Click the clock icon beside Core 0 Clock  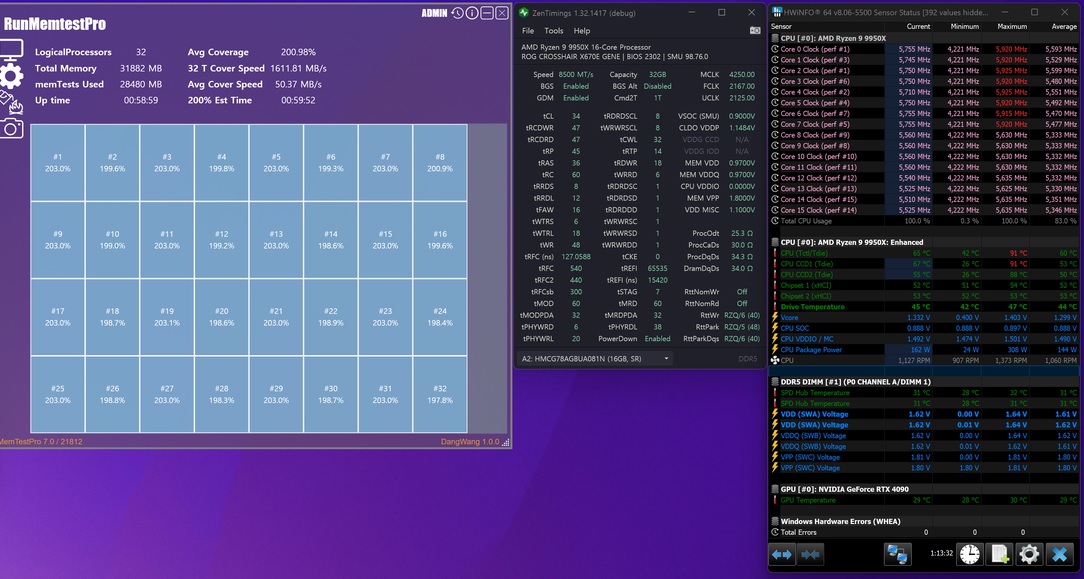pyautogui.click(x=775, y=49)
